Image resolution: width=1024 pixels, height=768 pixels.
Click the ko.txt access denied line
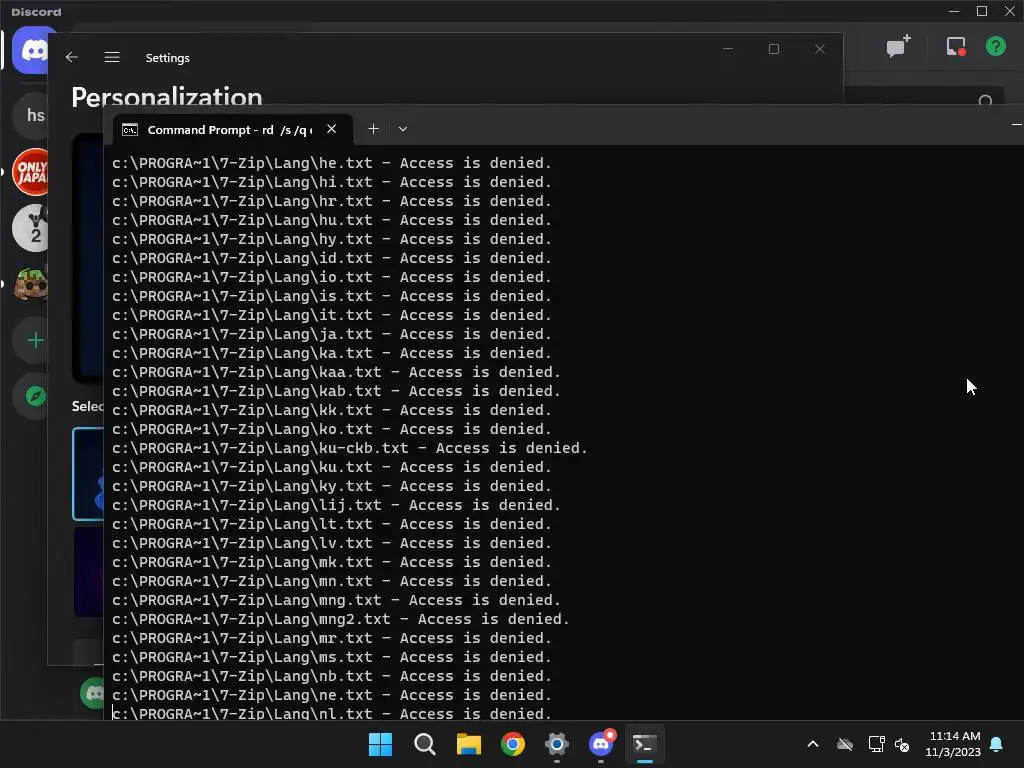pos(332,429)
